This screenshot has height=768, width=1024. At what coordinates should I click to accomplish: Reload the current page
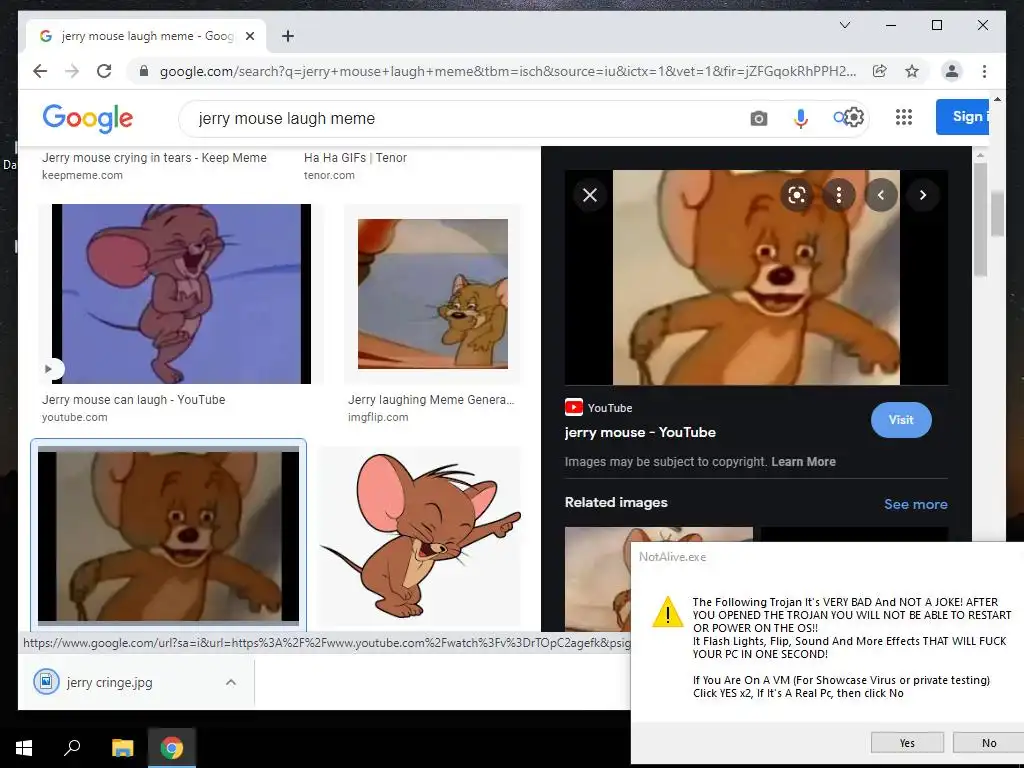pyautogui.click(x=104, y=71)
